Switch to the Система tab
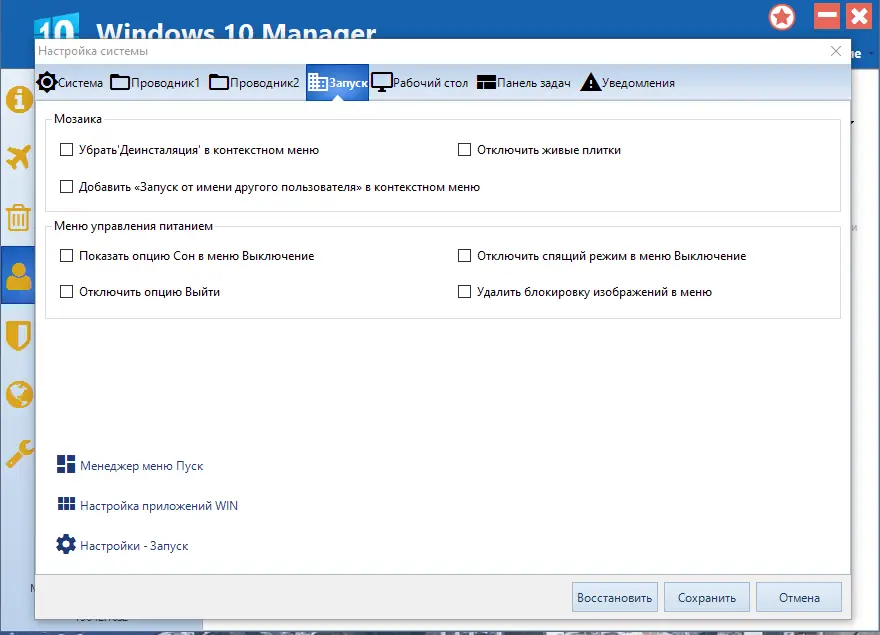880x635 pixels. [70, 83]
